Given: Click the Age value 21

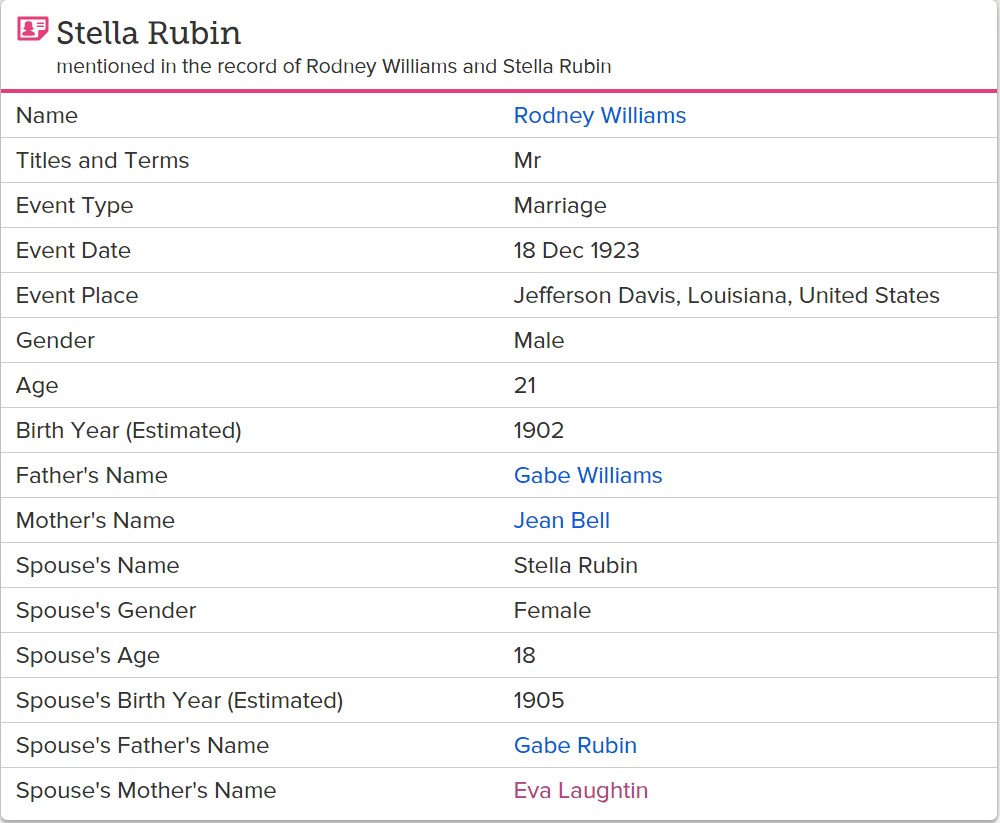Looking at the screenshot, I should click(524, 385).
